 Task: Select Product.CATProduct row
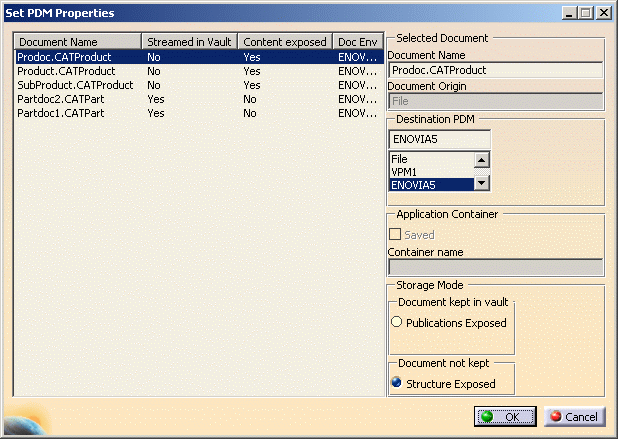point(61,72)
